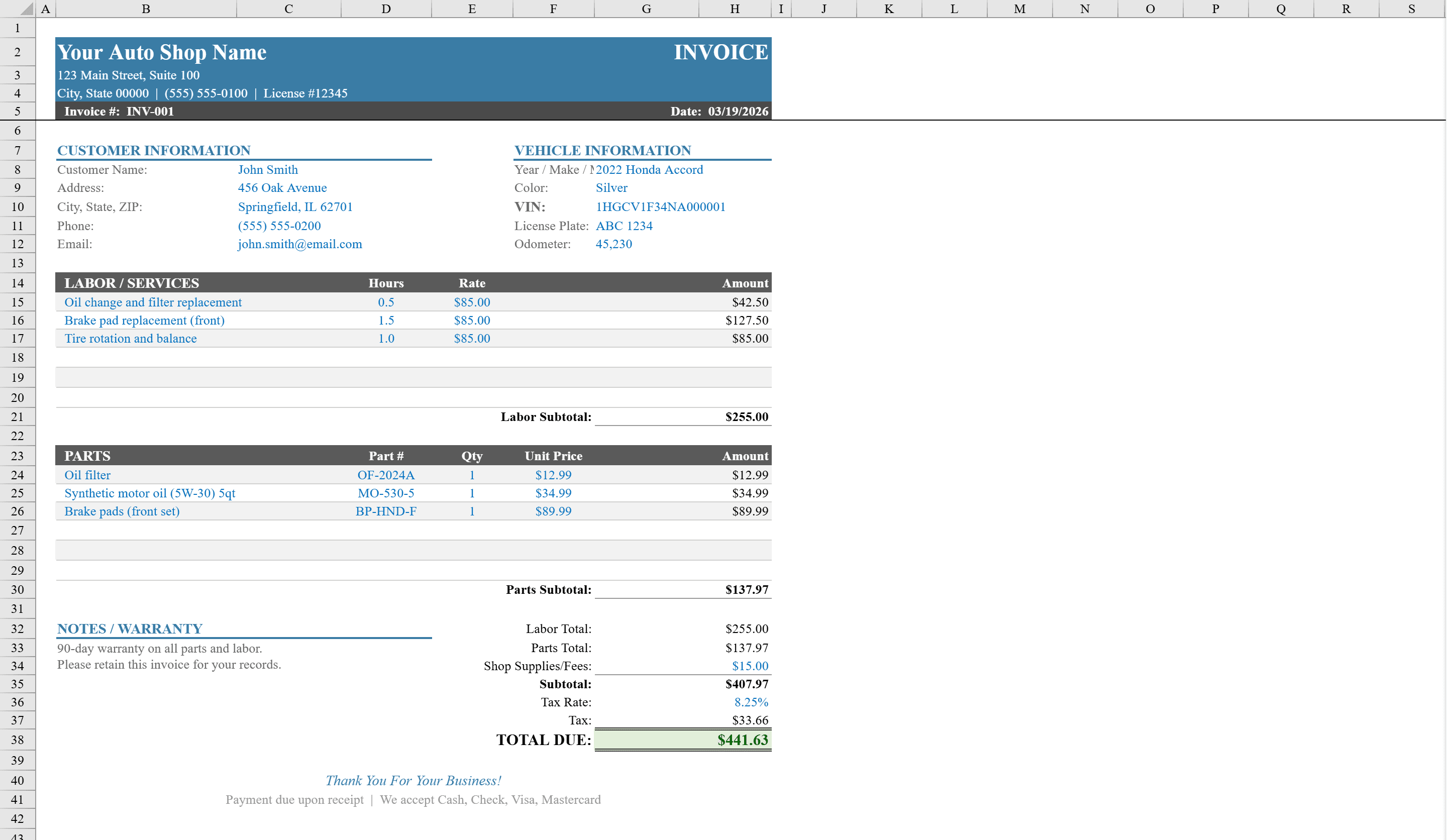Viewport: 1447px width, 840px height.
Task: Click license plate 'ABC 1234'
Action: pos(624,226)
